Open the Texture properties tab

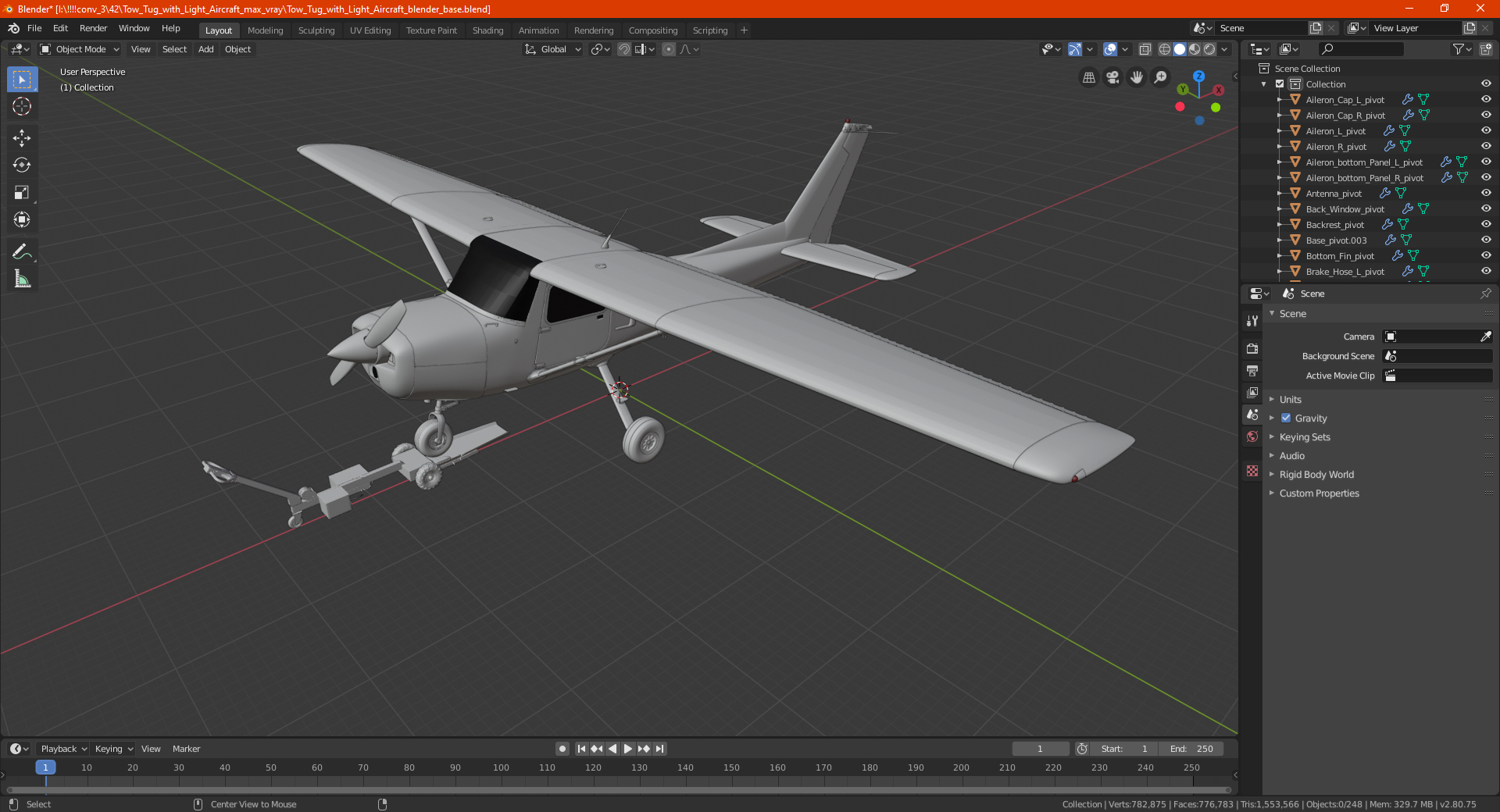coord(1252,471)
